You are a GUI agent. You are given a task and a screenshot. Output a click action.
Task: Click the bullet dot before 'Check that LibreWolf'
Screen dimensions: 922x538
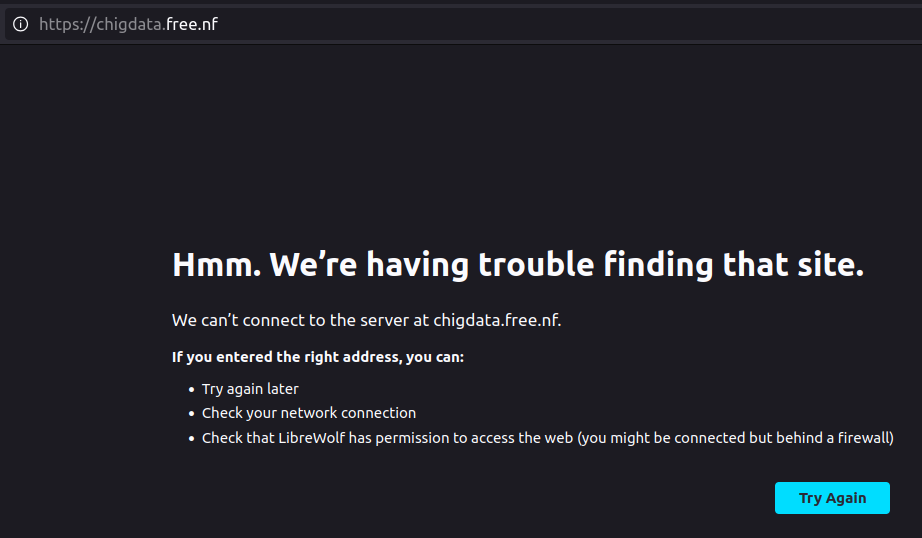191,439
